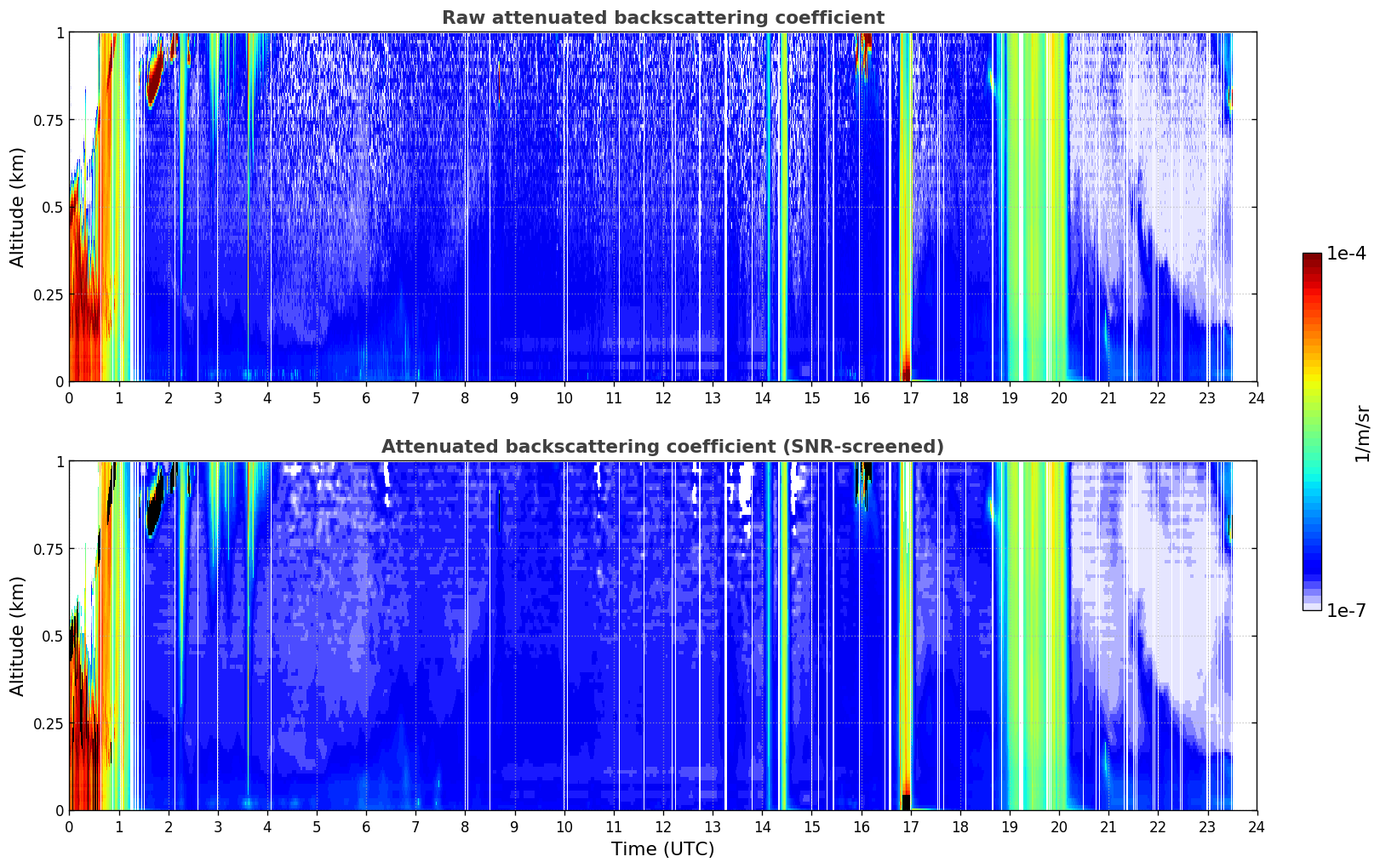Click the 12 tick label under the bottom plot

tap(662, 826)
